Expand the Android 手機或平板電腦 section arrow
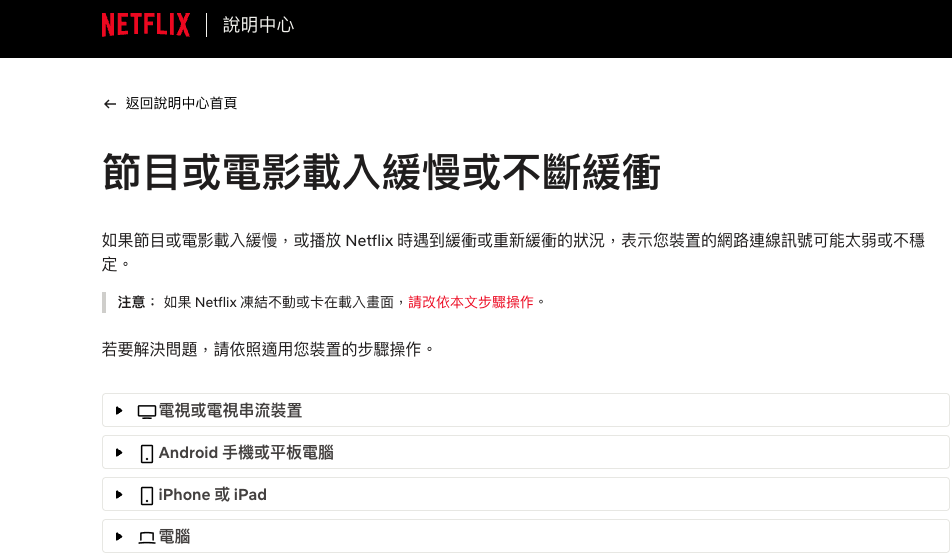 [x=119, y=452]
